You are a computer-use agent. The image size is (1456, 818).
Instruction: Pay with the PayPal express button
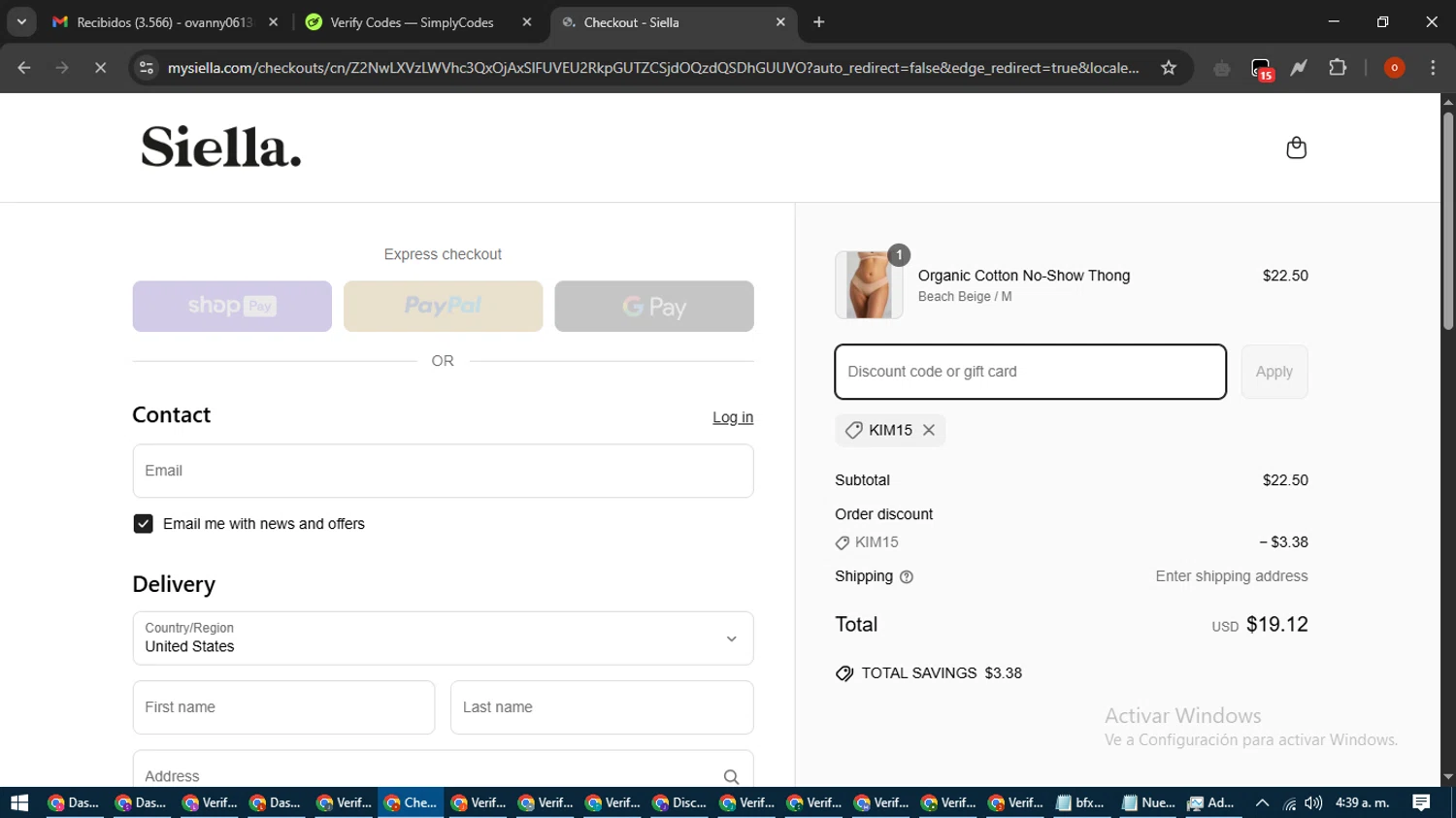pos(443,306)
